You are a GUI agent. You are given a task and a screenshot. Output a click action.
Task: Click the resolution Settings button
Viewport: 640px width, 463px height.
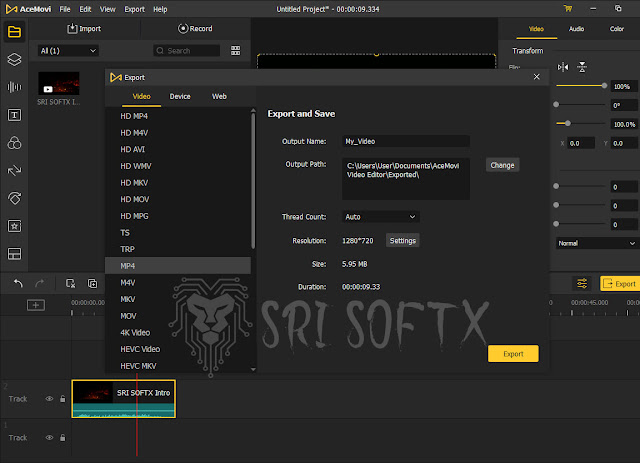(x=402, y=240)
